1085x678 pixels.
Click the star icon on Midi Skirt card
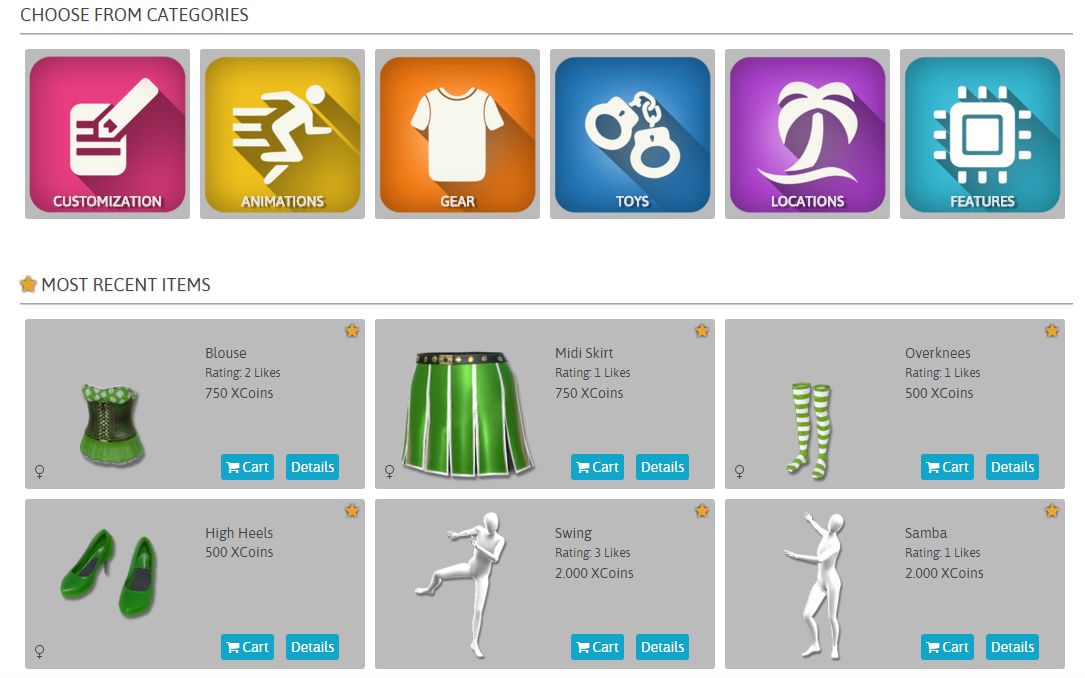(702, 331)
